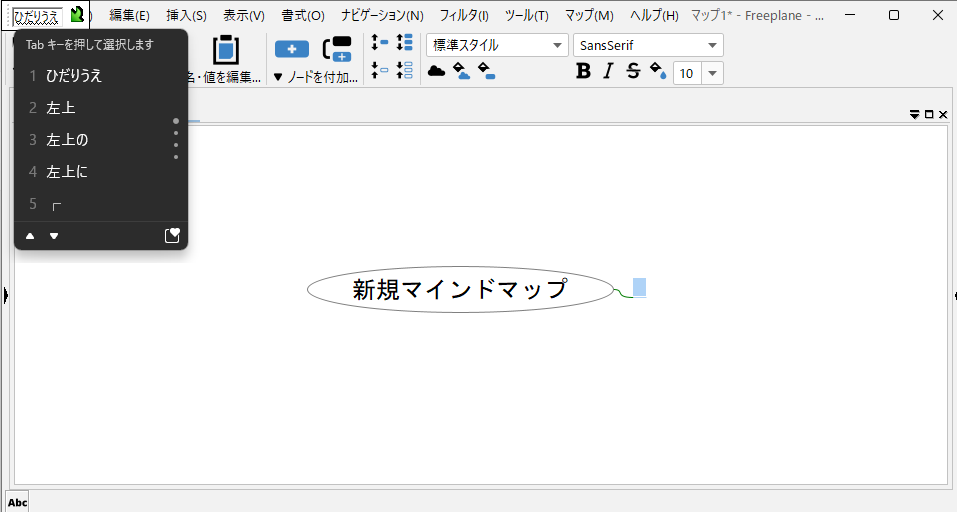Screen dimensions: 957x512
Task: Click the 名・値を編集 toolbar label
Action: pyautogui.click(x=223, y=78)
